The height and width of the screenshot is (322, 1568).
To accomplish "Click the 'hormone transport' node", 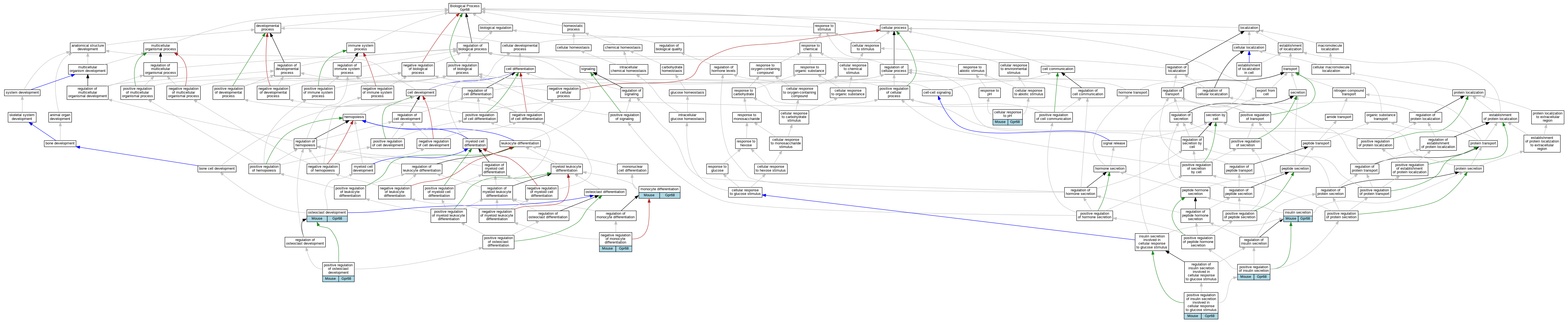I will point(1133,93).
